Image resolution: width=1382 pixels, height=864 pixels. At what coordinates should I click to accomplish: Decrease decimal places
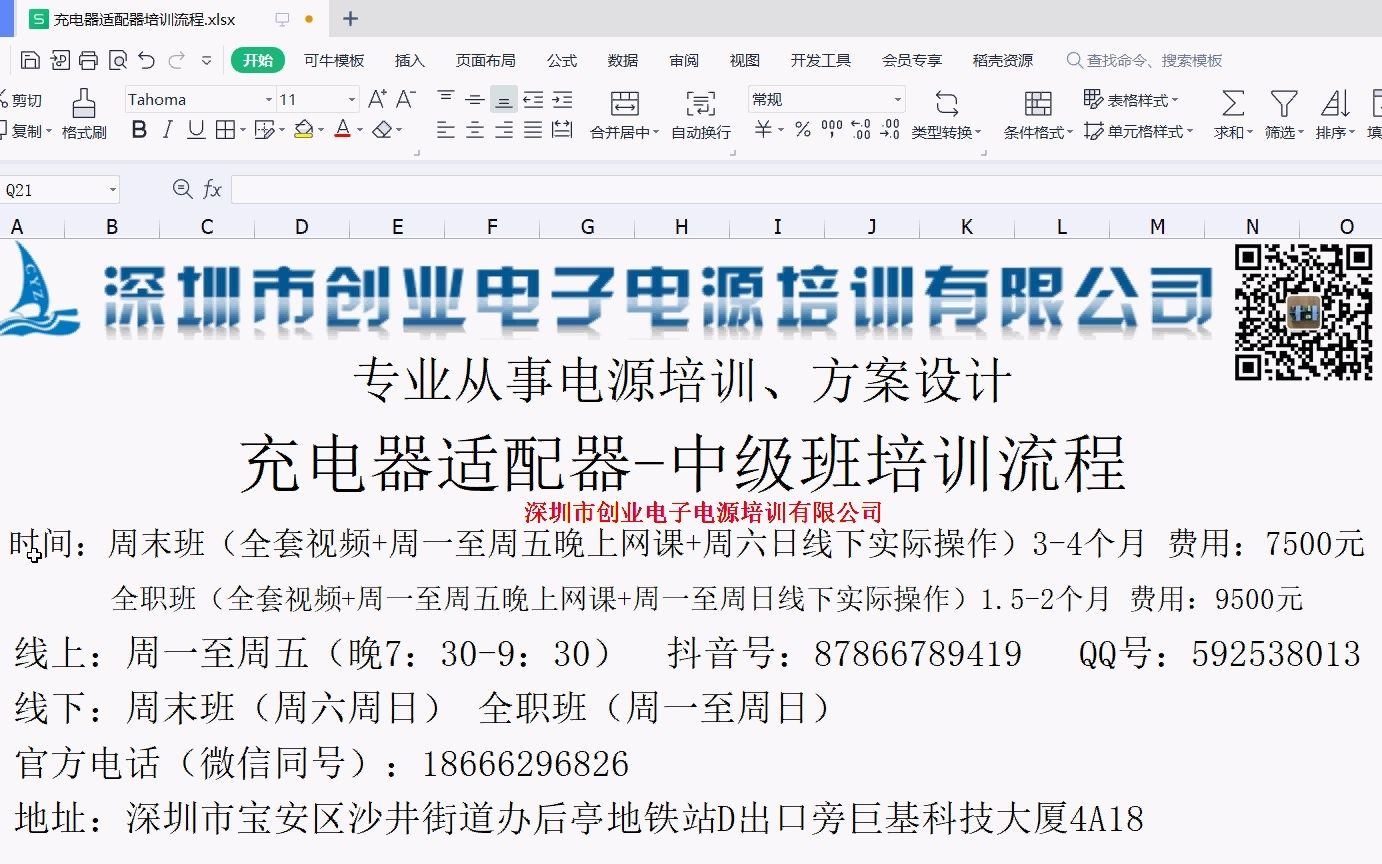point(890,130)
